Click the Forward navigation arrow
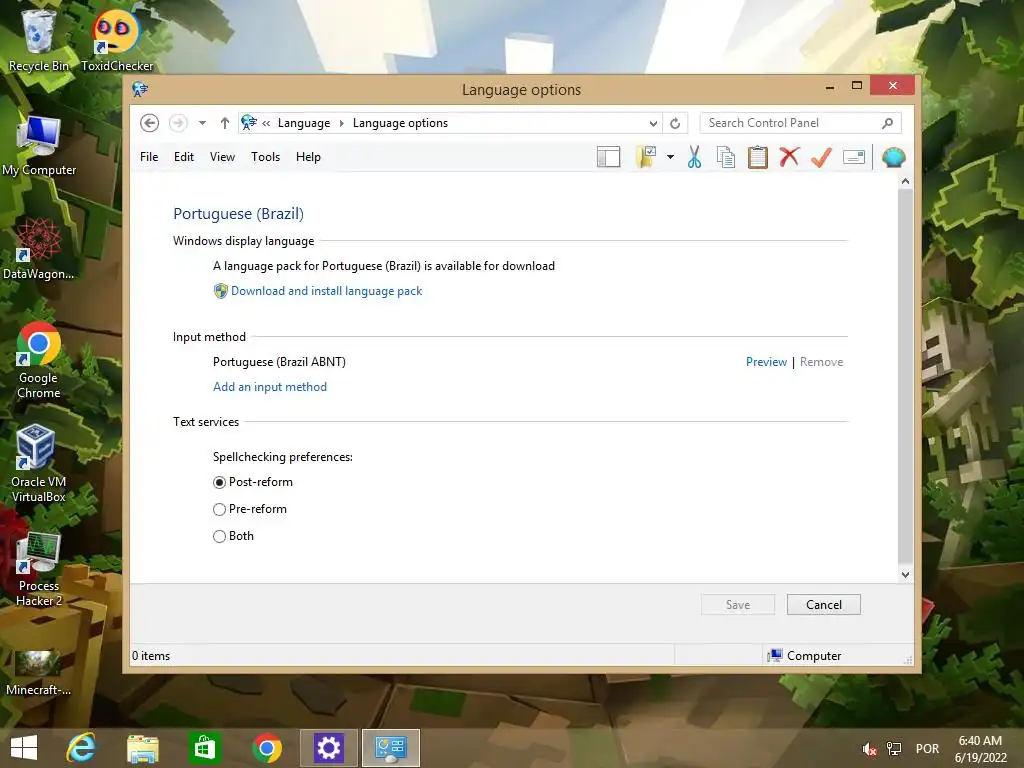 [x=178, y=123]
